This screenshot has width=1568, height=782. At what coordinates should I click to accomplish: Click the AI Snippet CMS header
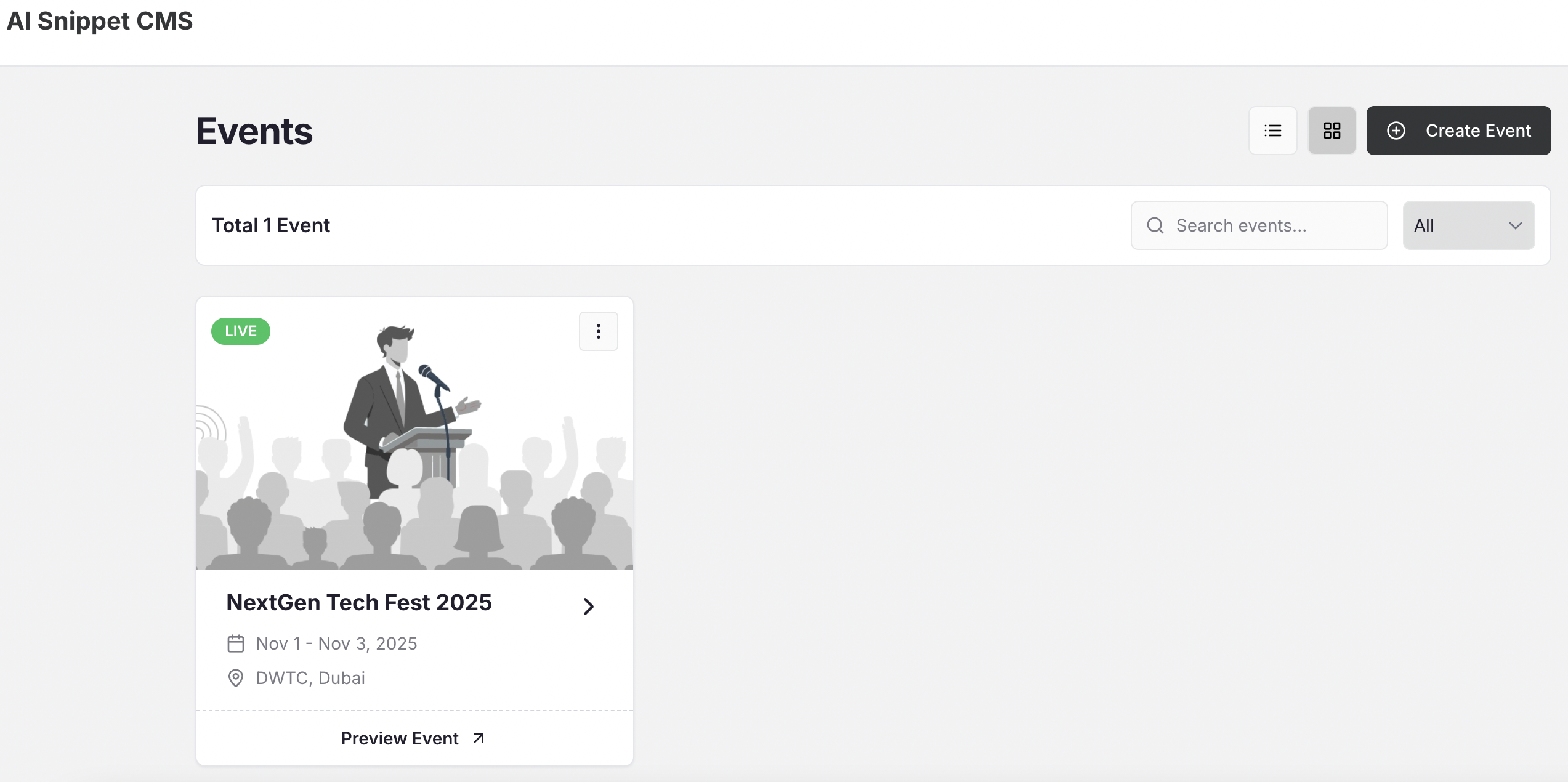tap(99, 20)
